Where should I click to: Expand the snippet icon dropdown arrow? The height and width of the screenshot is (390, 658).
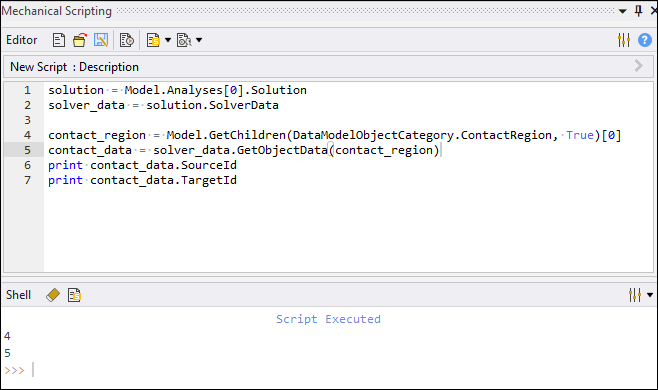click(168, 40)
